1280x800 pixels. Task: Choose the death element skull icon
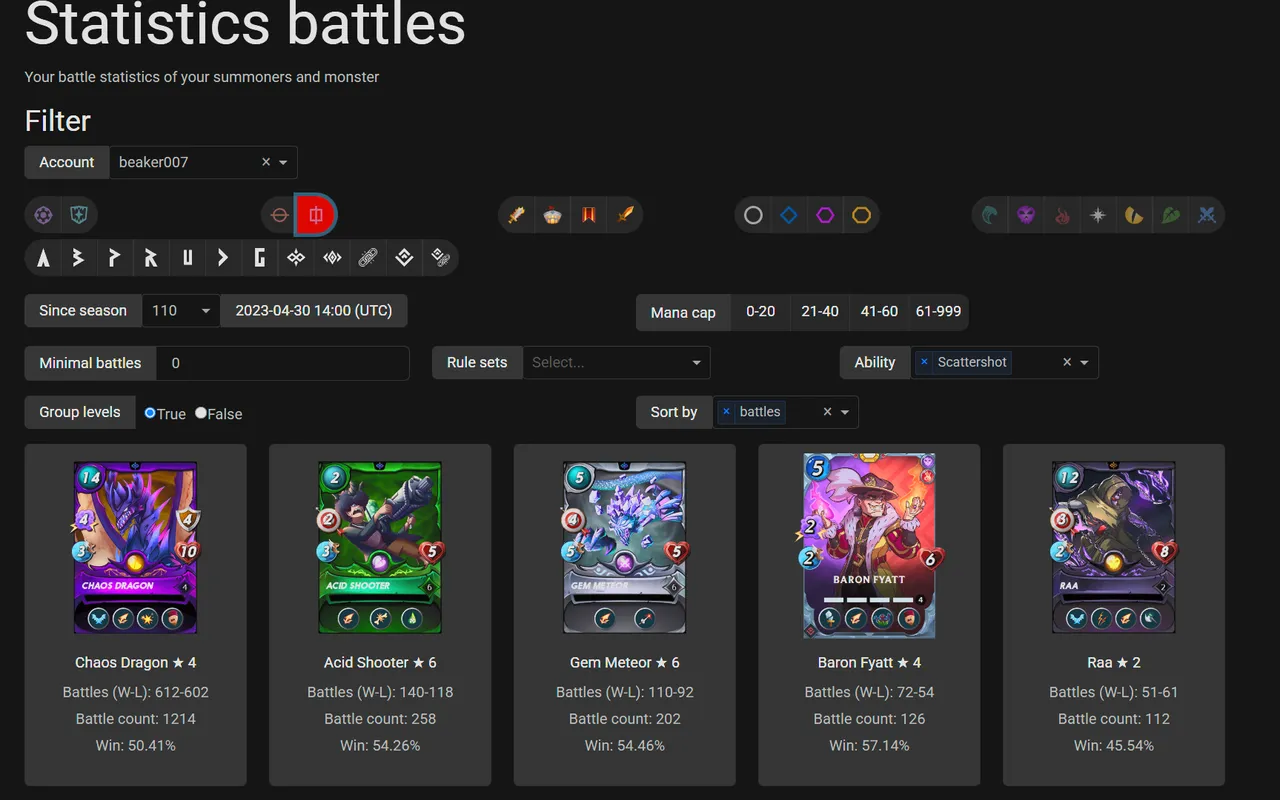click(x=1026, y=215)
